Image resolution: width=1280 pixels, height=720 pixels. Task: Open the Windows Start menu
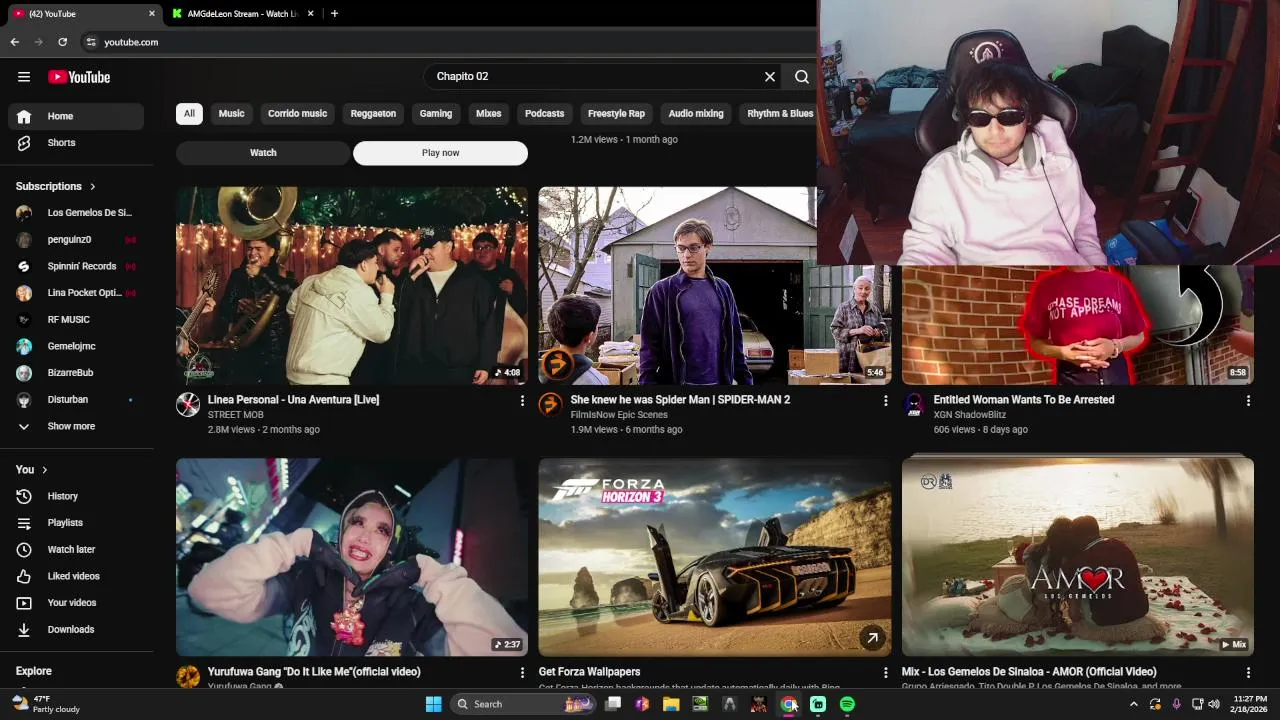(x=433, y=704)
